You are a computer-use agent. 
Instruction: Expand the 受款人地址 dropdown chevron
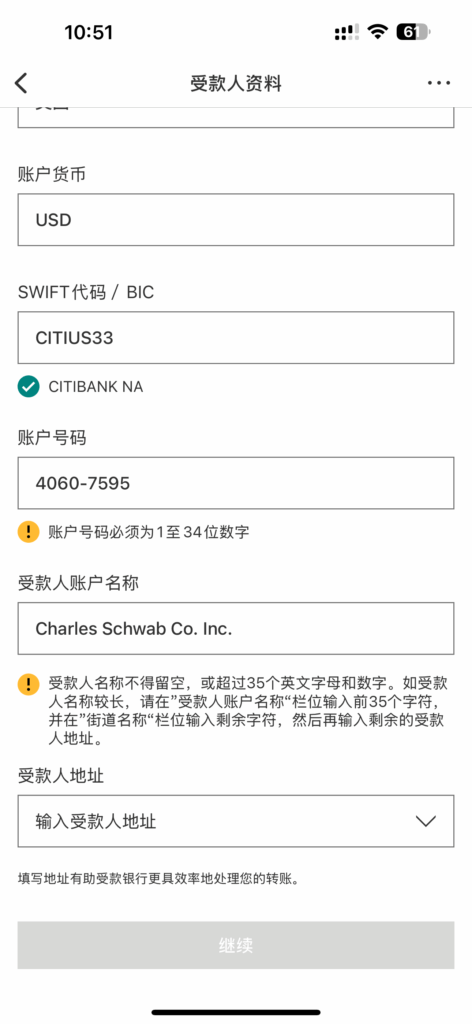coord(426,821)
